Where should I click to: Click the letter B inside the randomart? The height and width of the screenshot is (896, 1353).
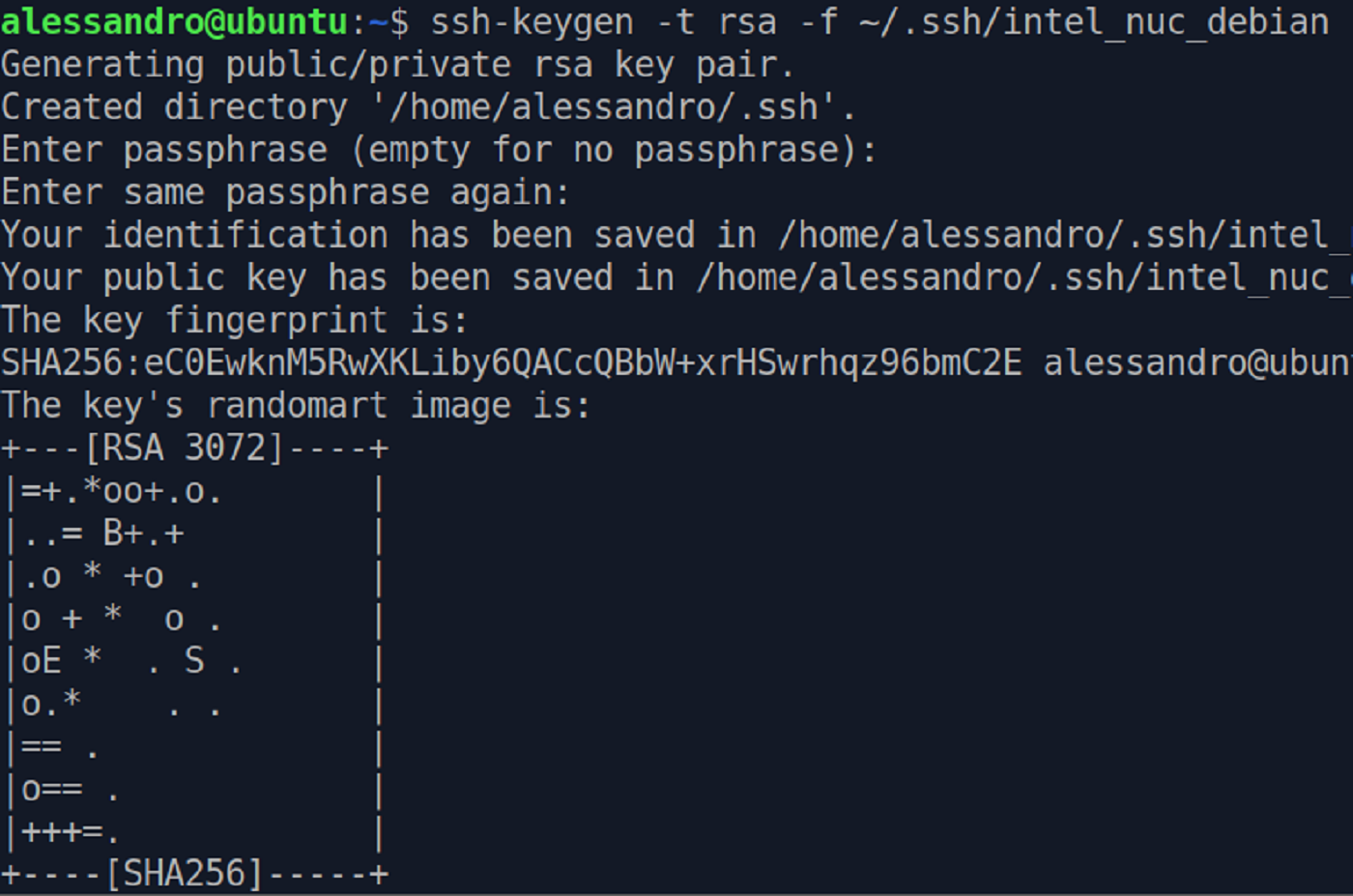click(113, 534)
